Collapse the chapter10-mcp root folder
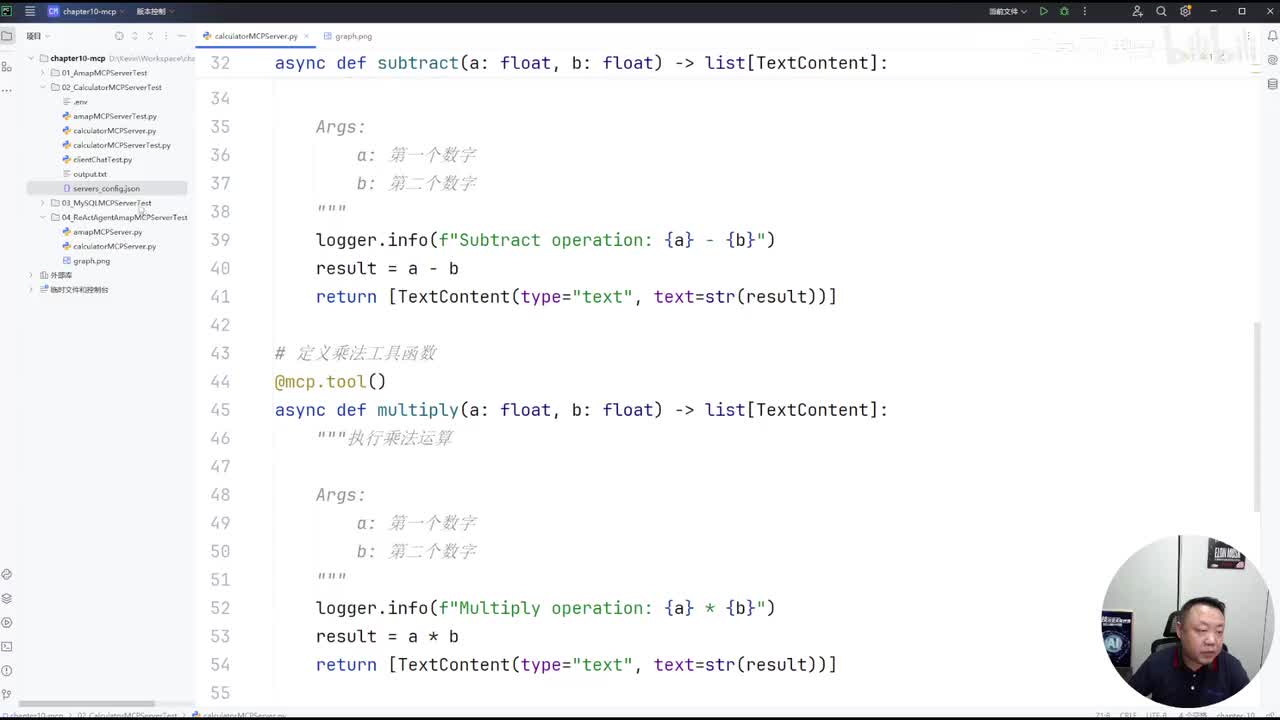The width and height of the screenshot is (1280, 720). tap(31, 58)
